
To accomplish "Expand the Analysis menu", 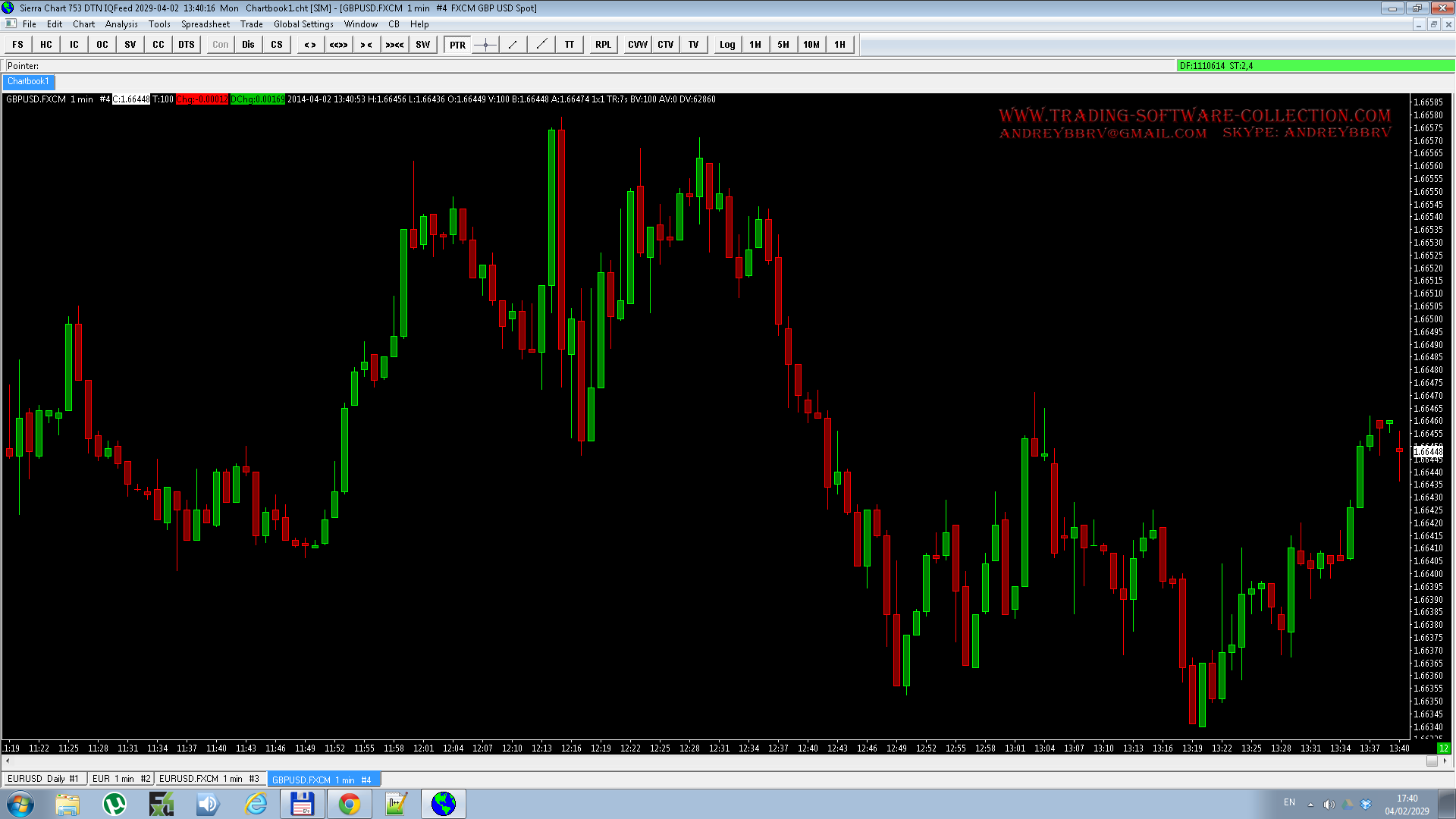I will pyautogui.click(x=121, y=24).
